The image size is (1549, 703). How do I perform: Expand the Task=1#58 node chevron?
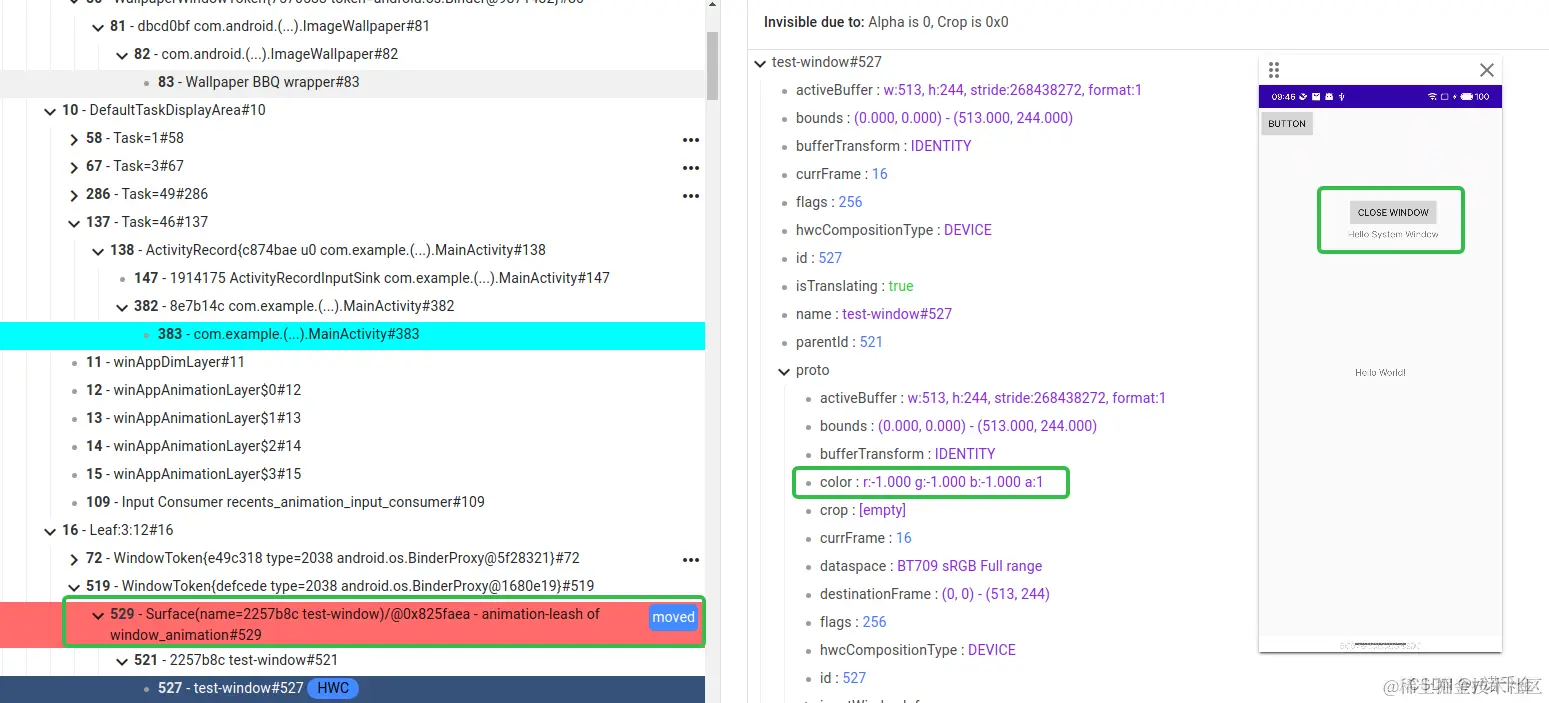[x=74, y=139]
